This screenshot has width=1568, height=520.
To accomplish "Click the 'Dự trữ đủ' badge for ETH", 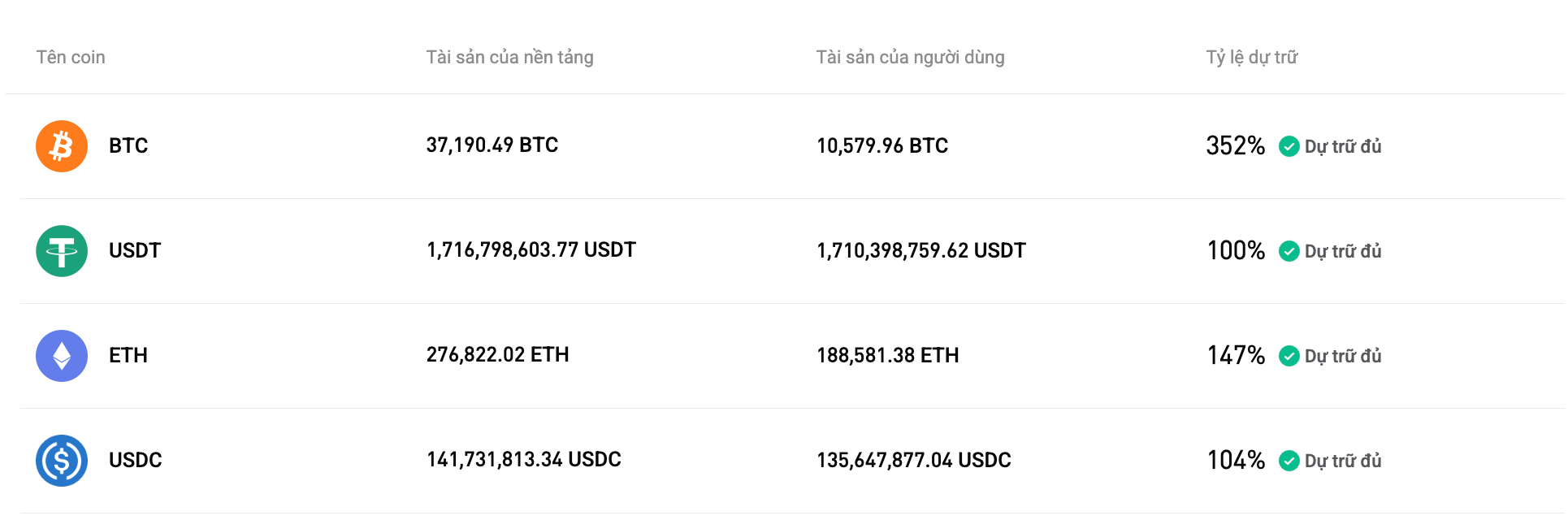I will 1343,357.
